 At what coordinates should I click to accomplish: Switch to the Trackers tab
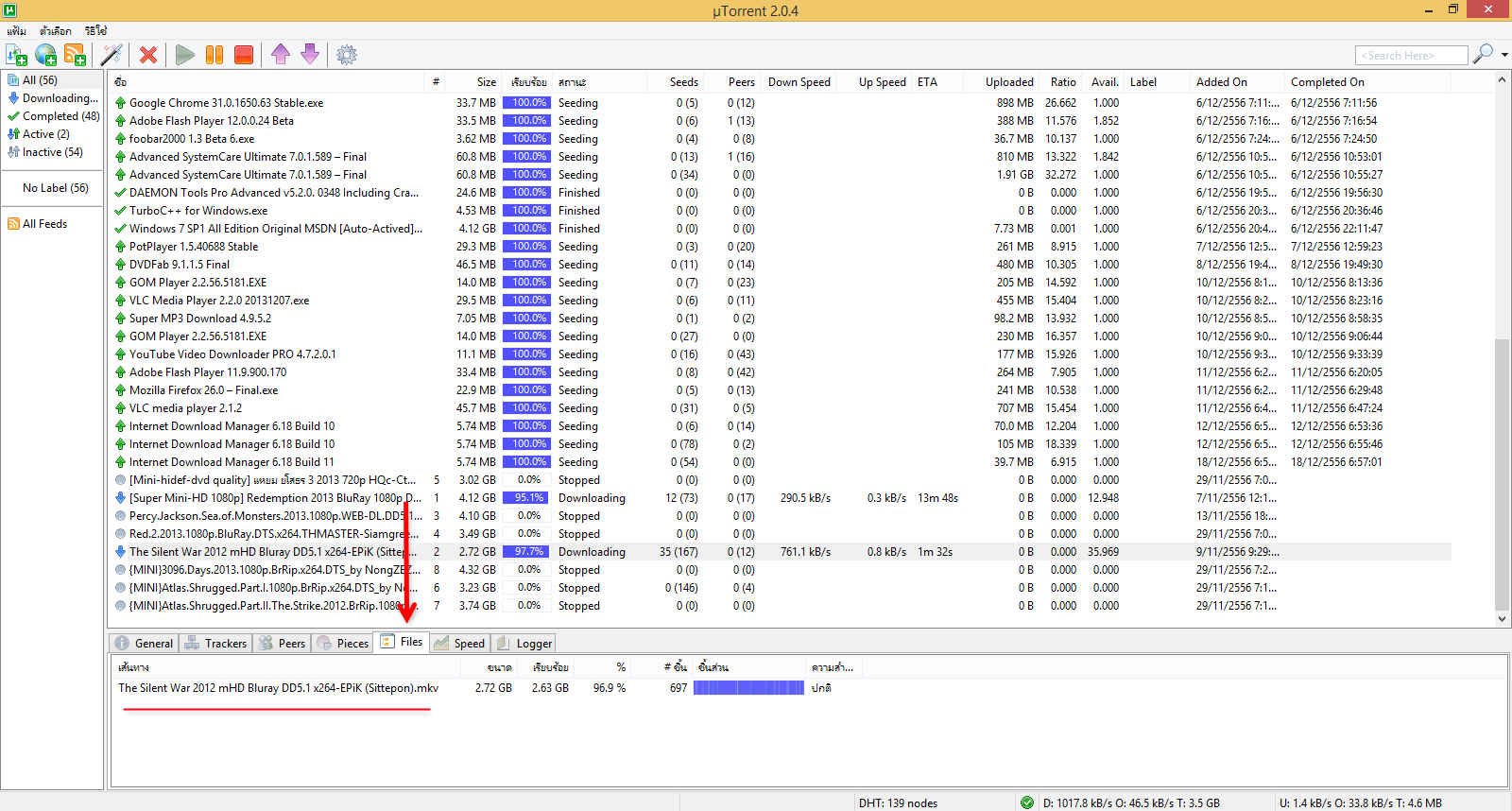click(x=215, y=644)
